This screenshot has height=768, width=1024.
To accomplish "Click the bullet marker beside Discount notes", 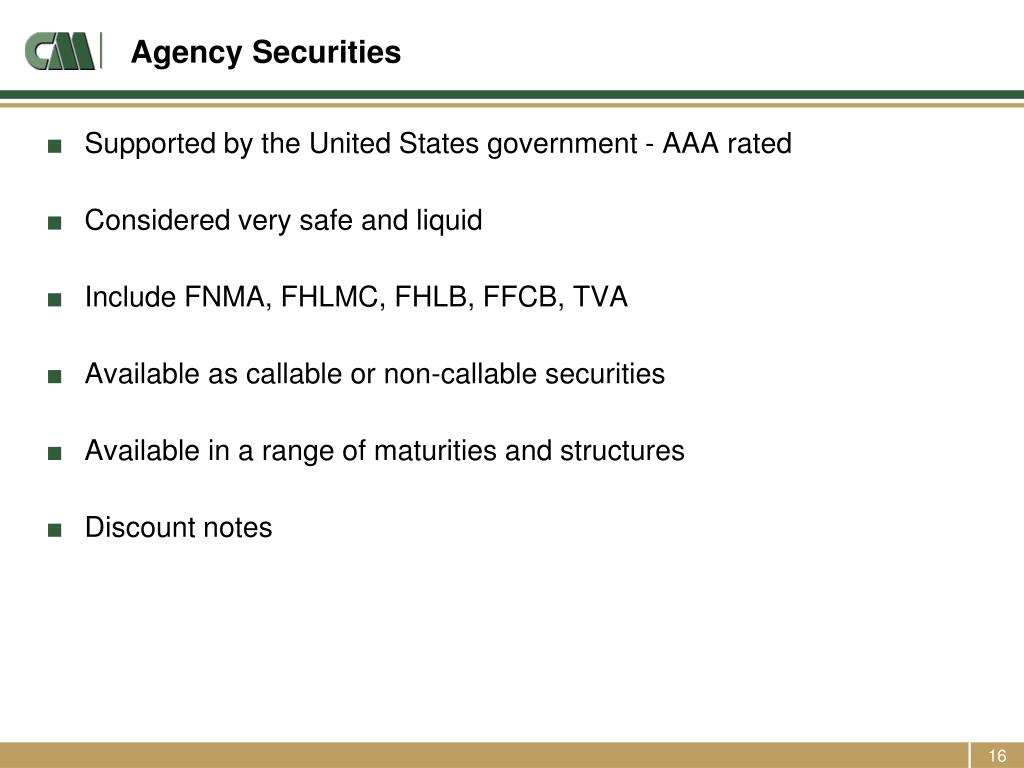I will point(55,530).
